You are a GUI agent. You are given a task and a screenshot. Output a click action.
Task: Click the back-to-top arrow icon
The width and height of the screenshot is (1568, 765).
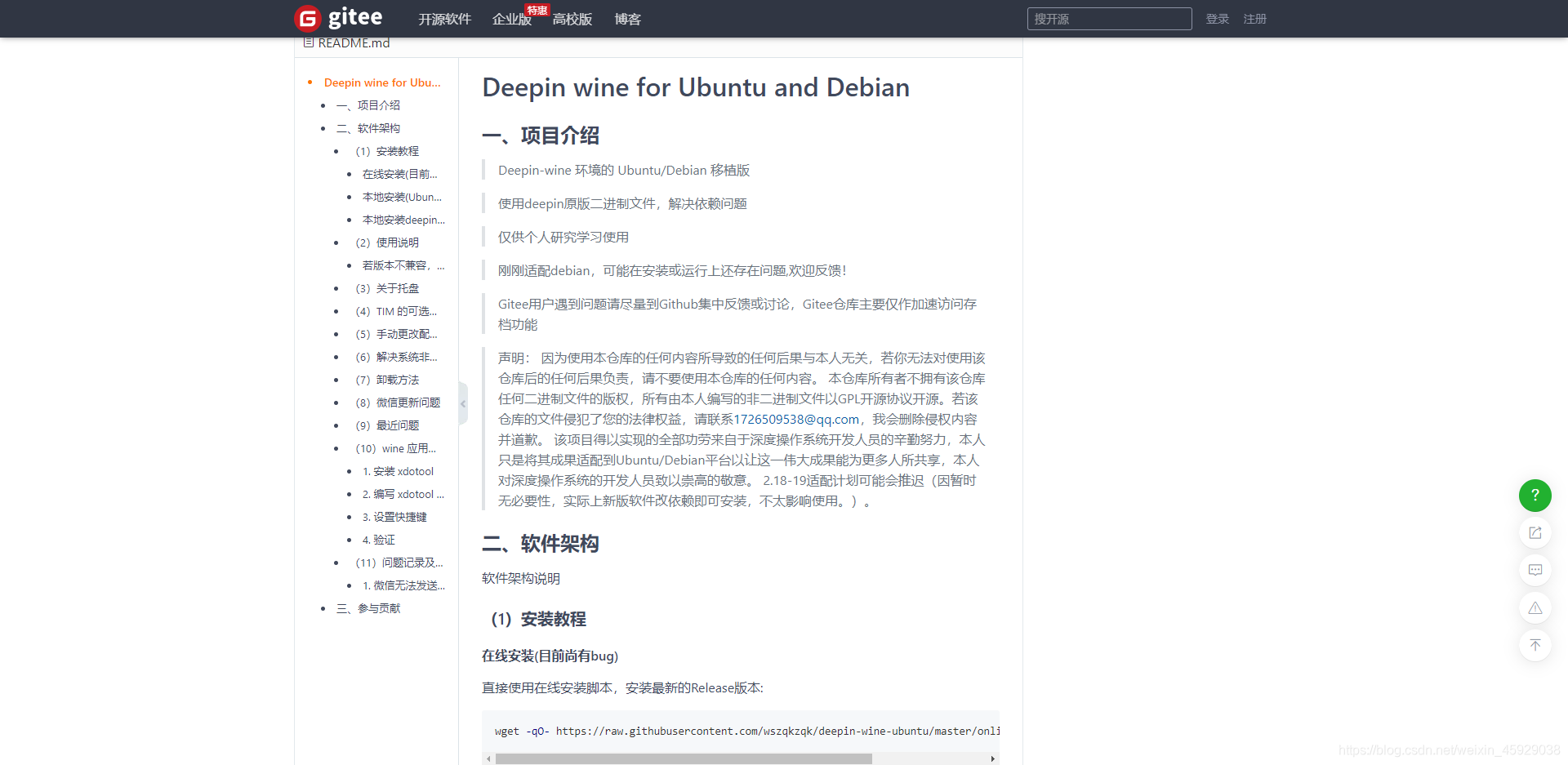point(1535,645)
